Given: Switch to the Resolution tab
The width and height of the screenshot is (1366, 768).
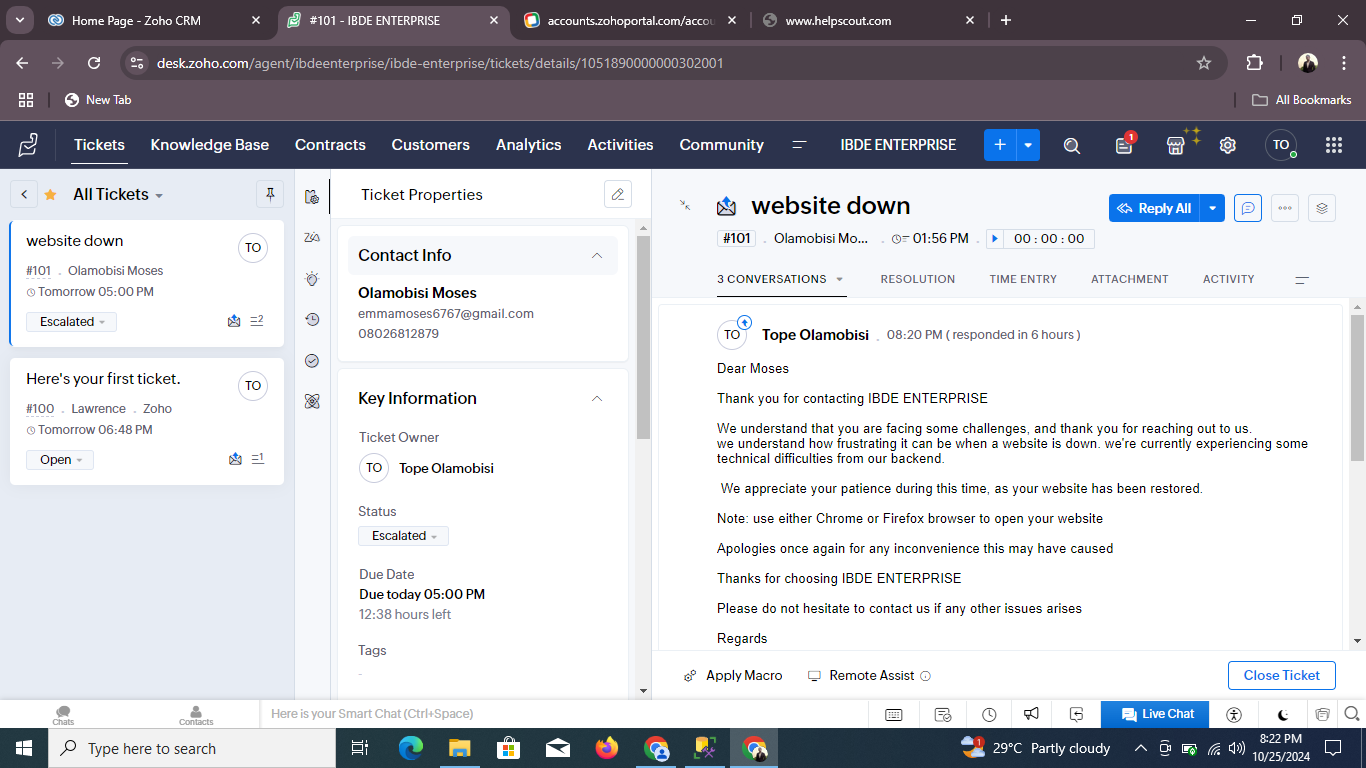Looking at the screenshot, I should [918, 280].
